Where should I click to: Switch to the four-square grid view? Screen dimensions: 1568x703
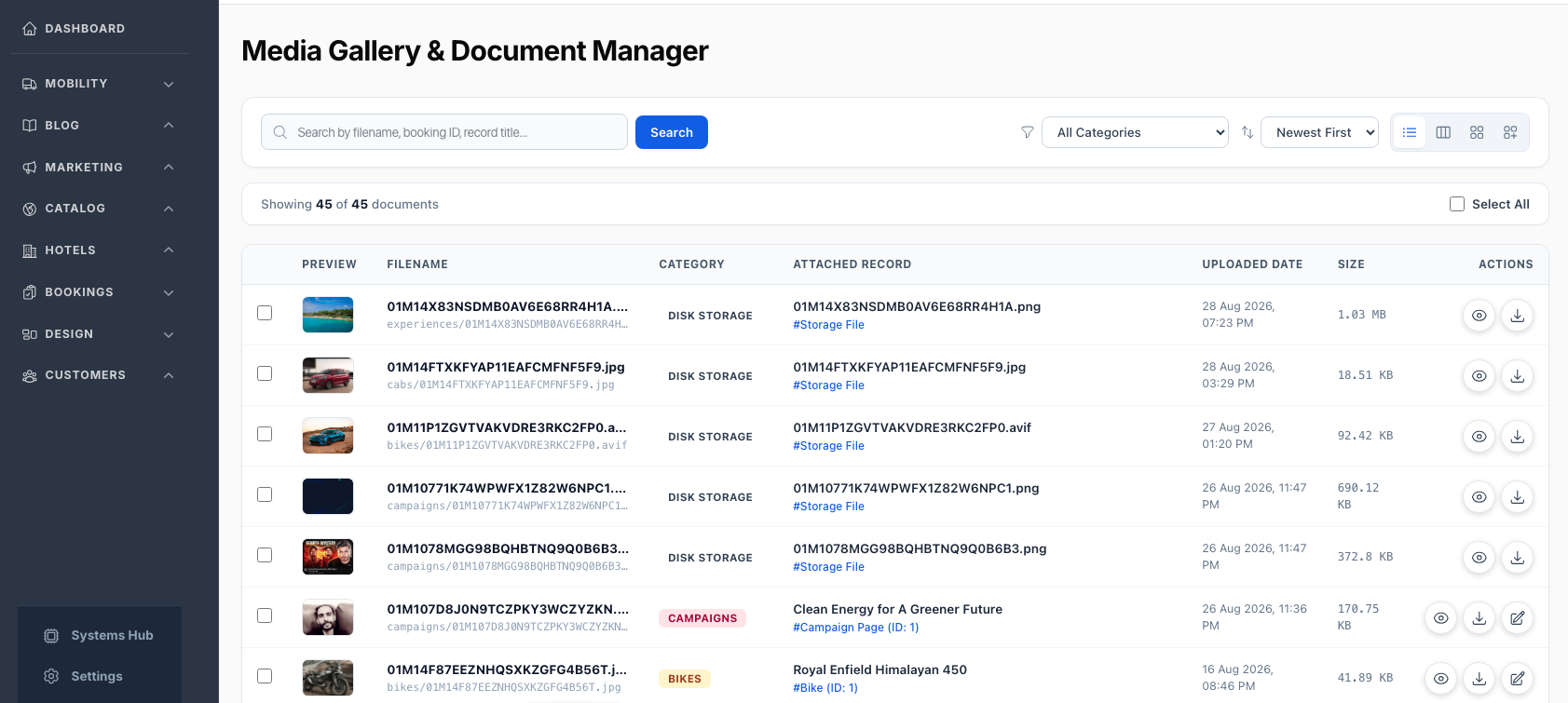coord(1477,132)
